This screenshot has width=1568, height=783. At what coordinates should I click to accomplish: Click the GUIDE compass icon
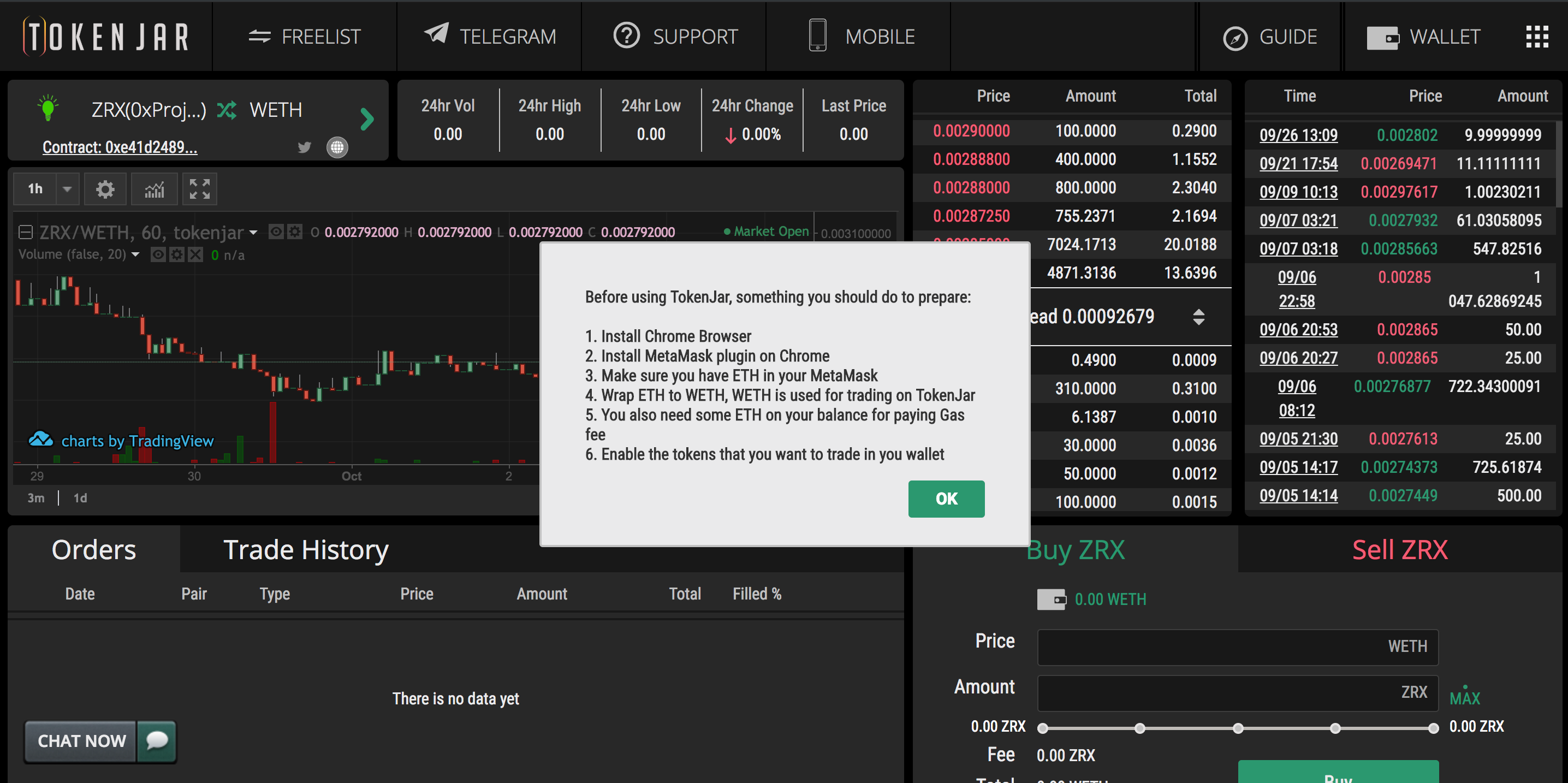[x=1235, y=38]
